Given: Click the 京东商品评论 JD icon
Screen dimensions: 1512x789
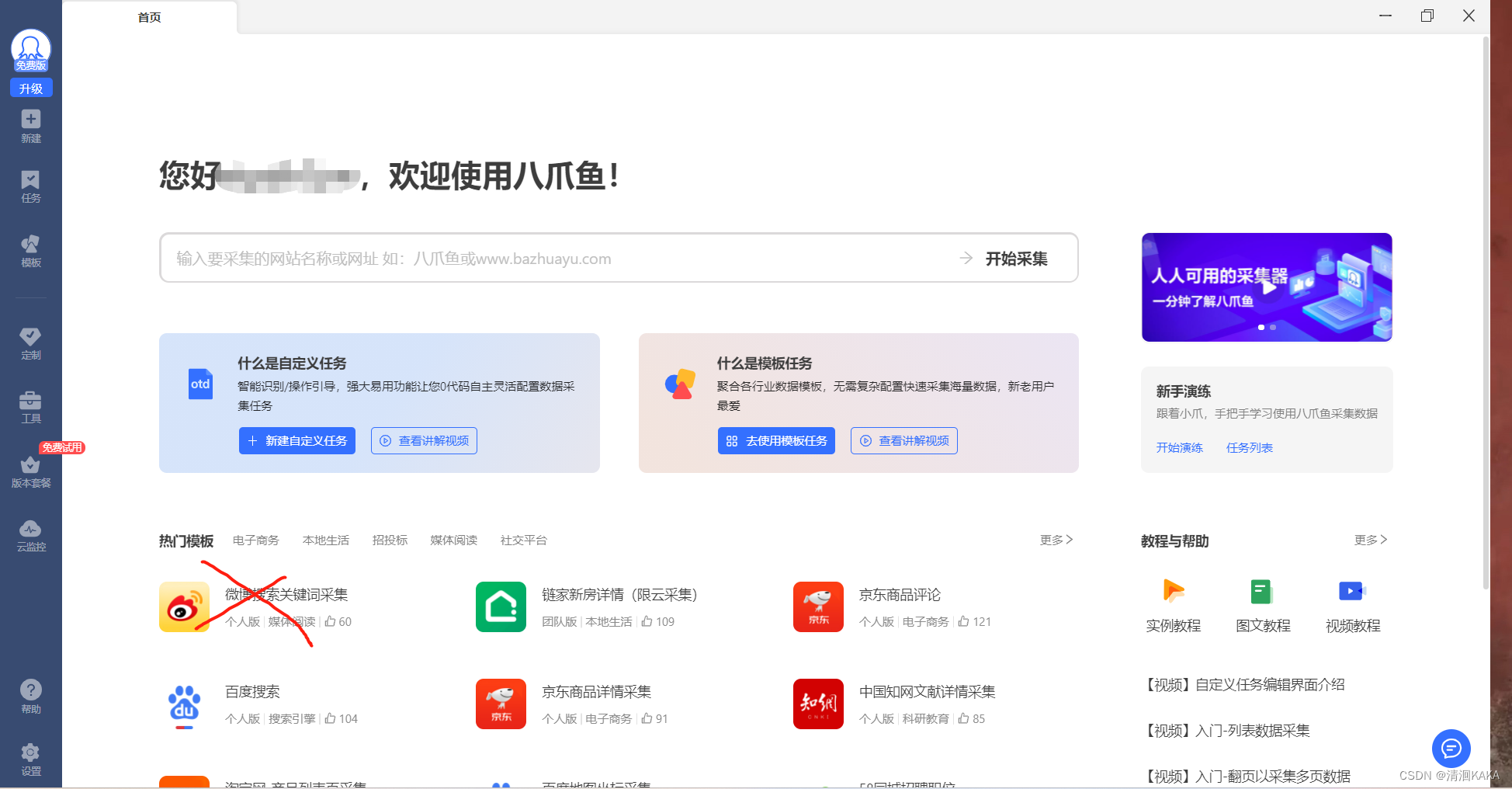Looking at the screenshot, I should [818, 607].
